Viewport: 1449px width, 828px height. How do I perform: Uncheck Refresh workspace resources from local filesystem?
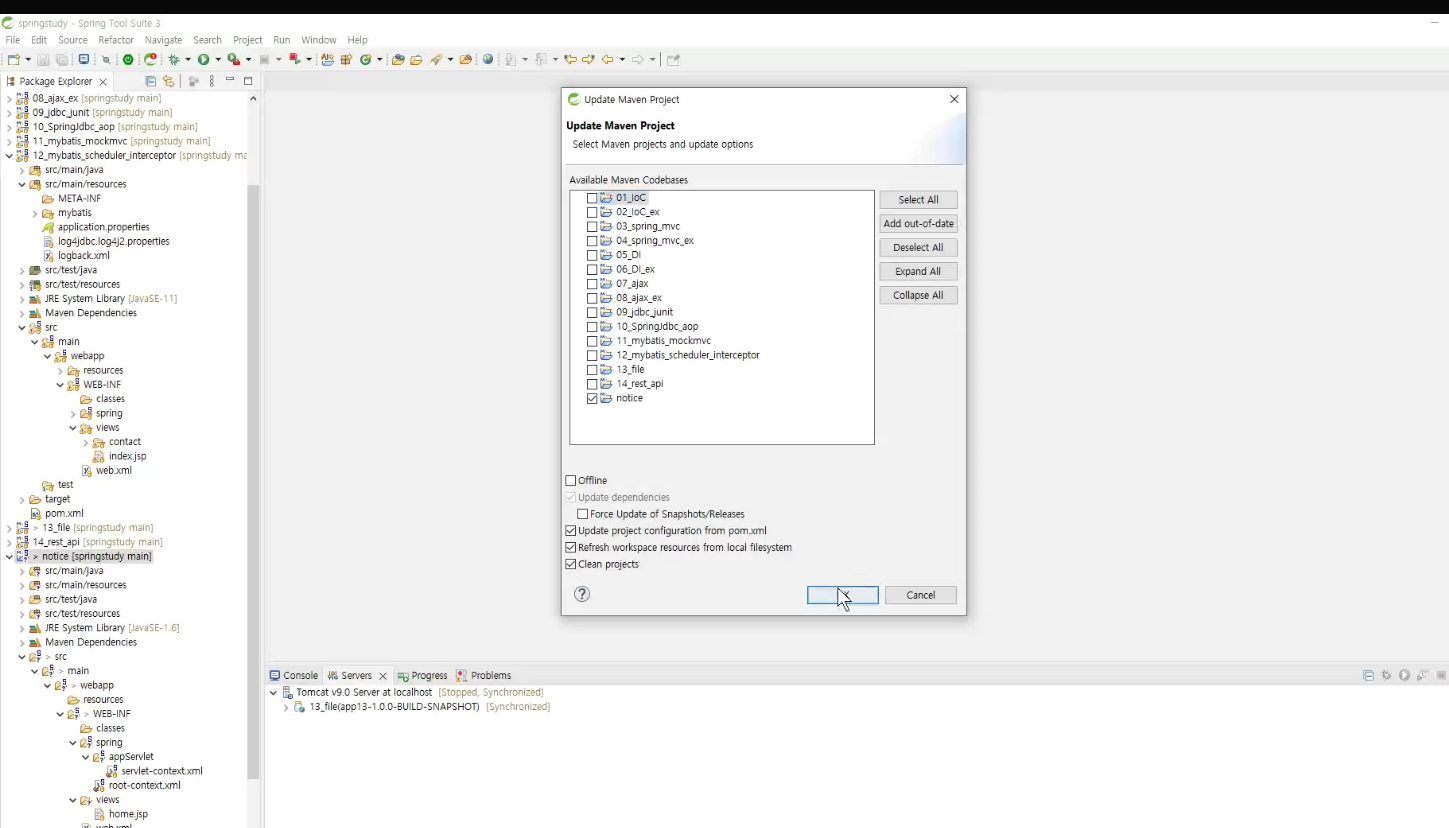coord(571,548)
